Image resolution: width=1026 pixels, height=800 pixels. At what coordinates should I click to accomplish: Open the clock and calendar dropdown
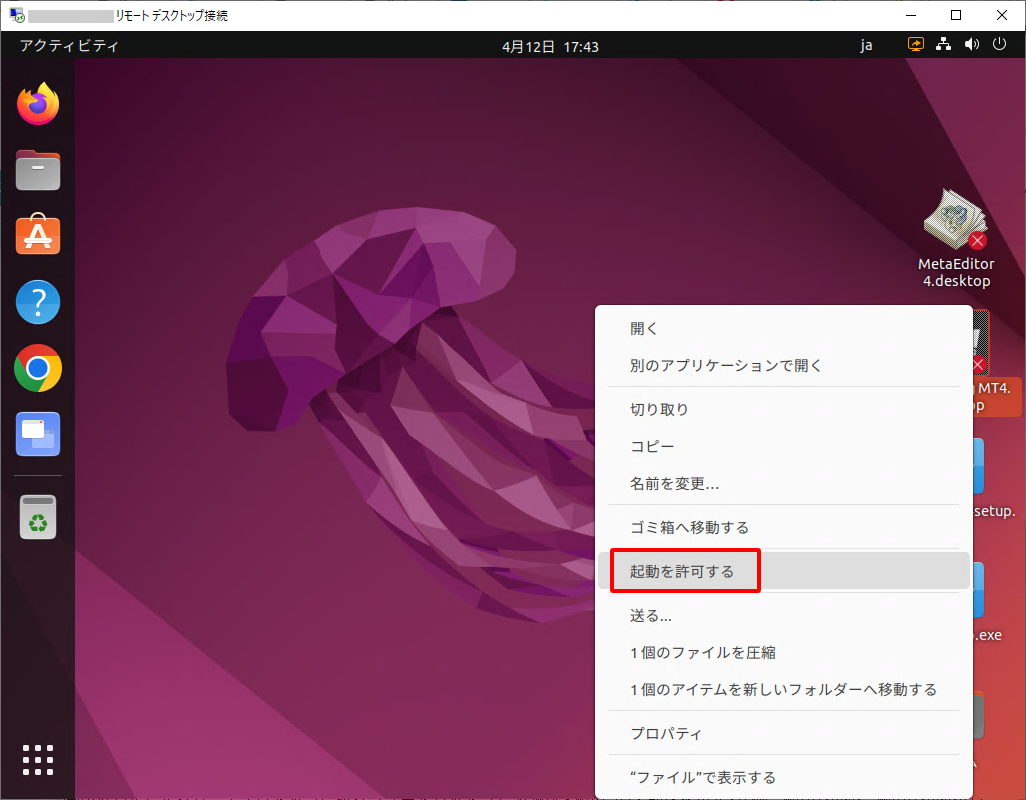550,46
